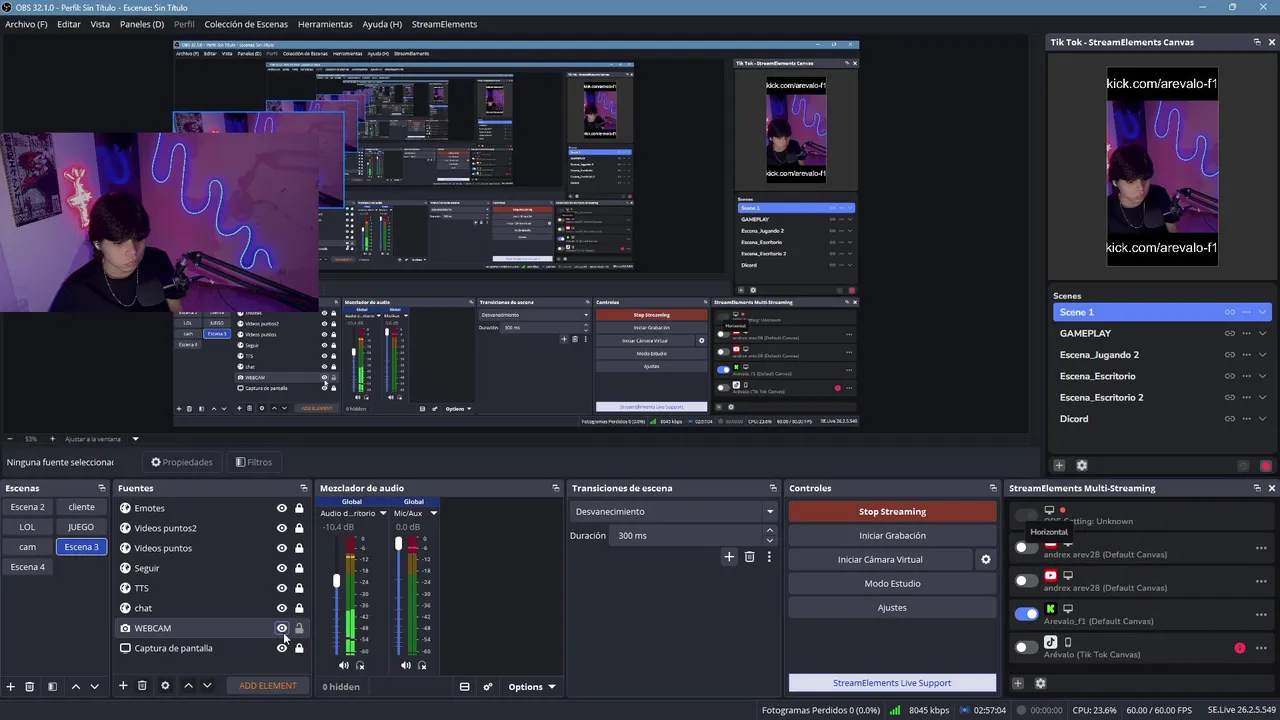Viewport: 1280px width, 720px height.
Task: Hide the Emotes source
Action: coord(282,508)
